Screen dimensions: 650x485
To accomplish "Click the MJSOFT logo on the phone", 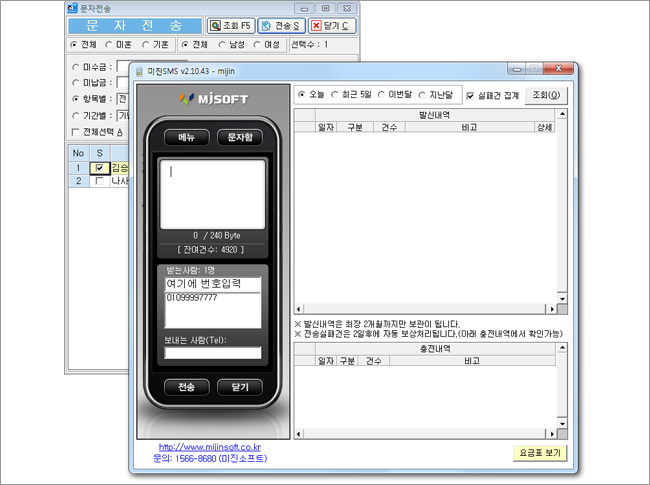I will click(211, 100).
